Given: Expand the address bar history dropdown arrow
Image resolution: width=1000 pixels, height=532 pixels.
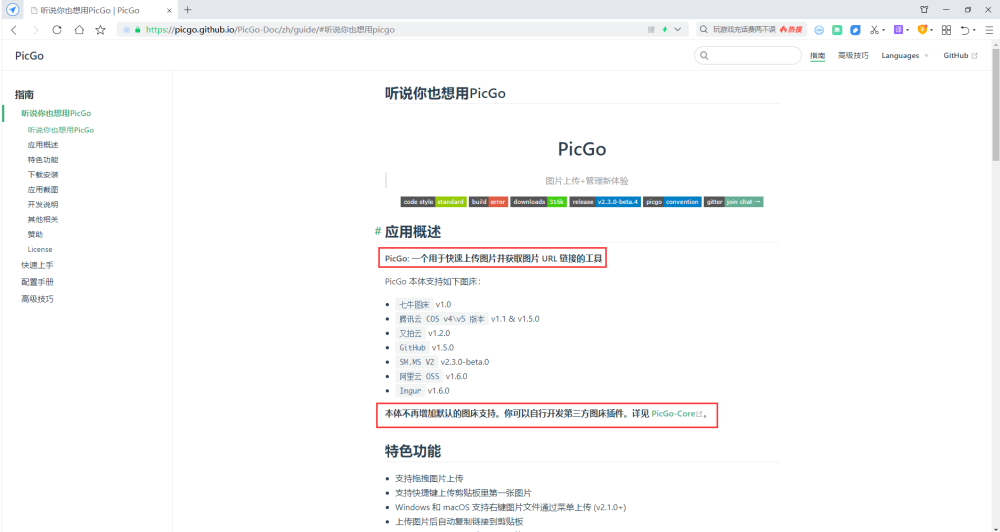Looking at the screenshot, I should [x=677, y=29].
